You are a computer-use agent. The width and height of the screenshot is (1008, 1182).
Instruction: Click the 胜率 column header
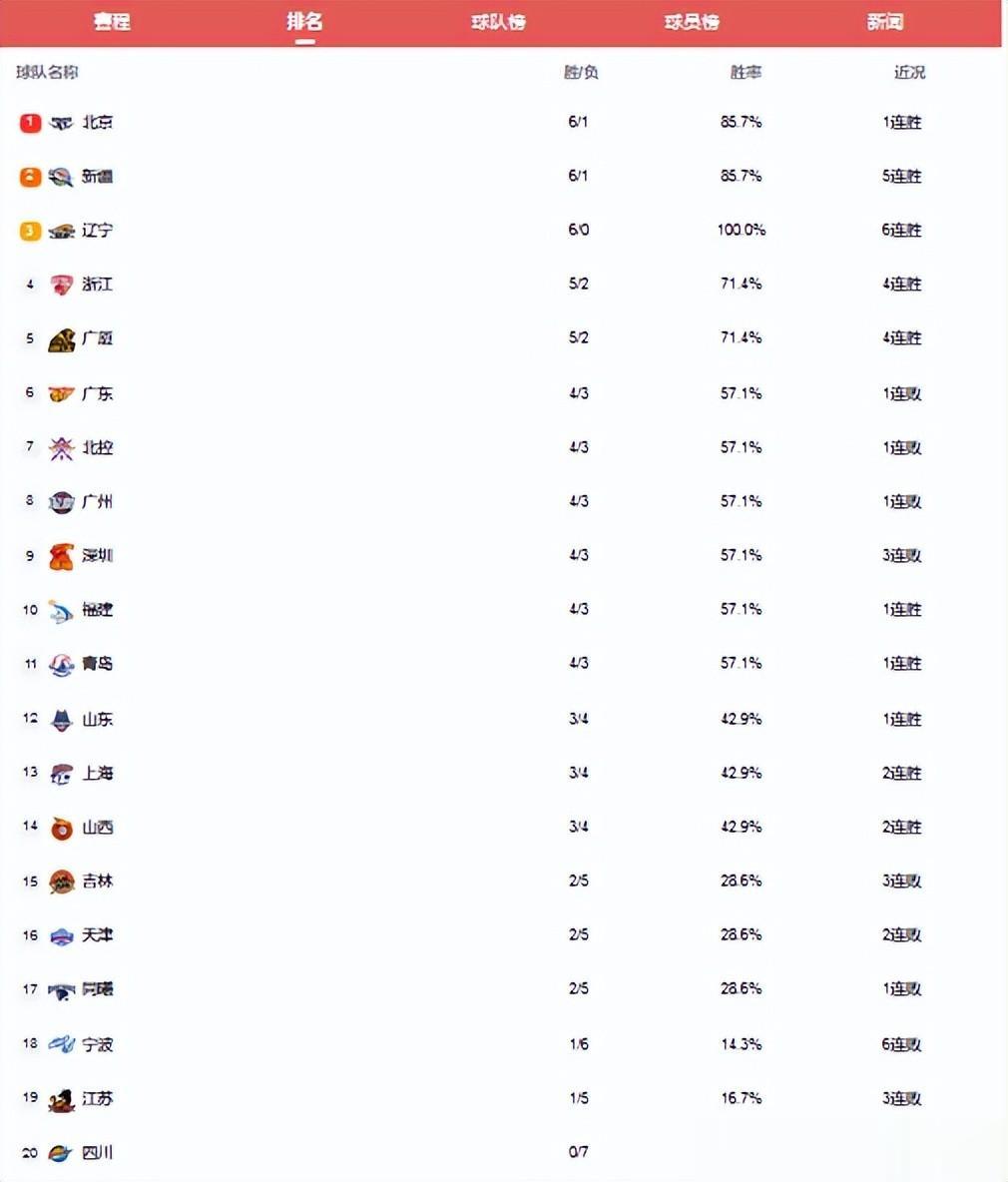(x=746, y=72)
